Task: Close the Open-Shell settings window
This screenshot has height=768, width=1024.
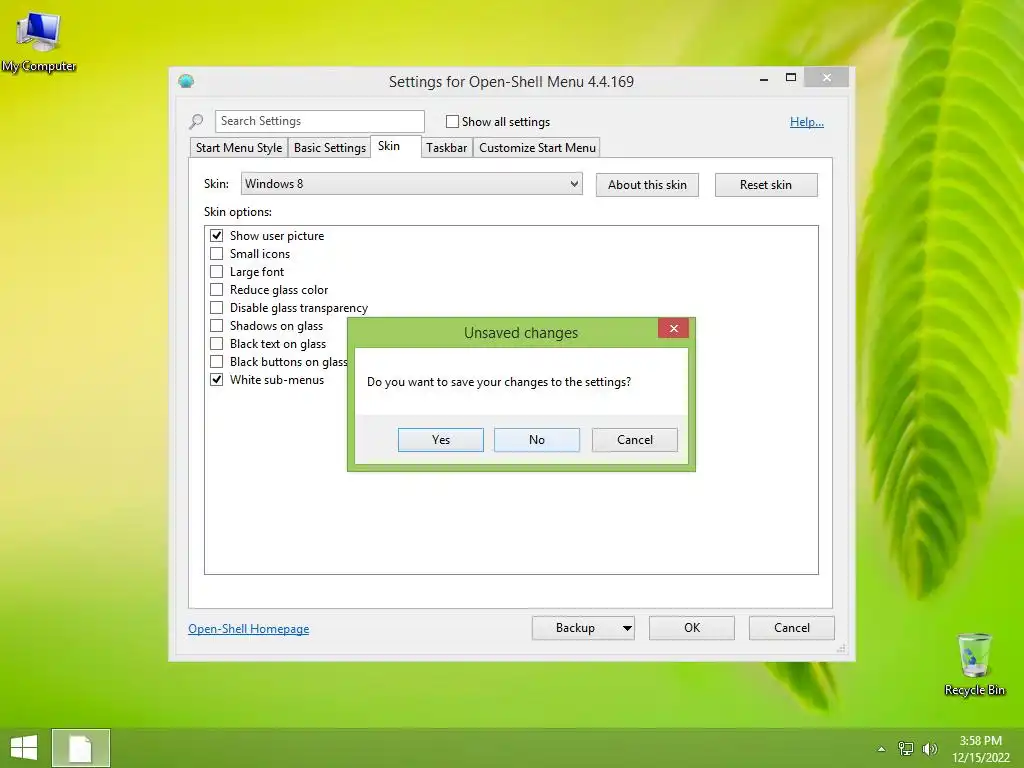Action: [827, 78]
